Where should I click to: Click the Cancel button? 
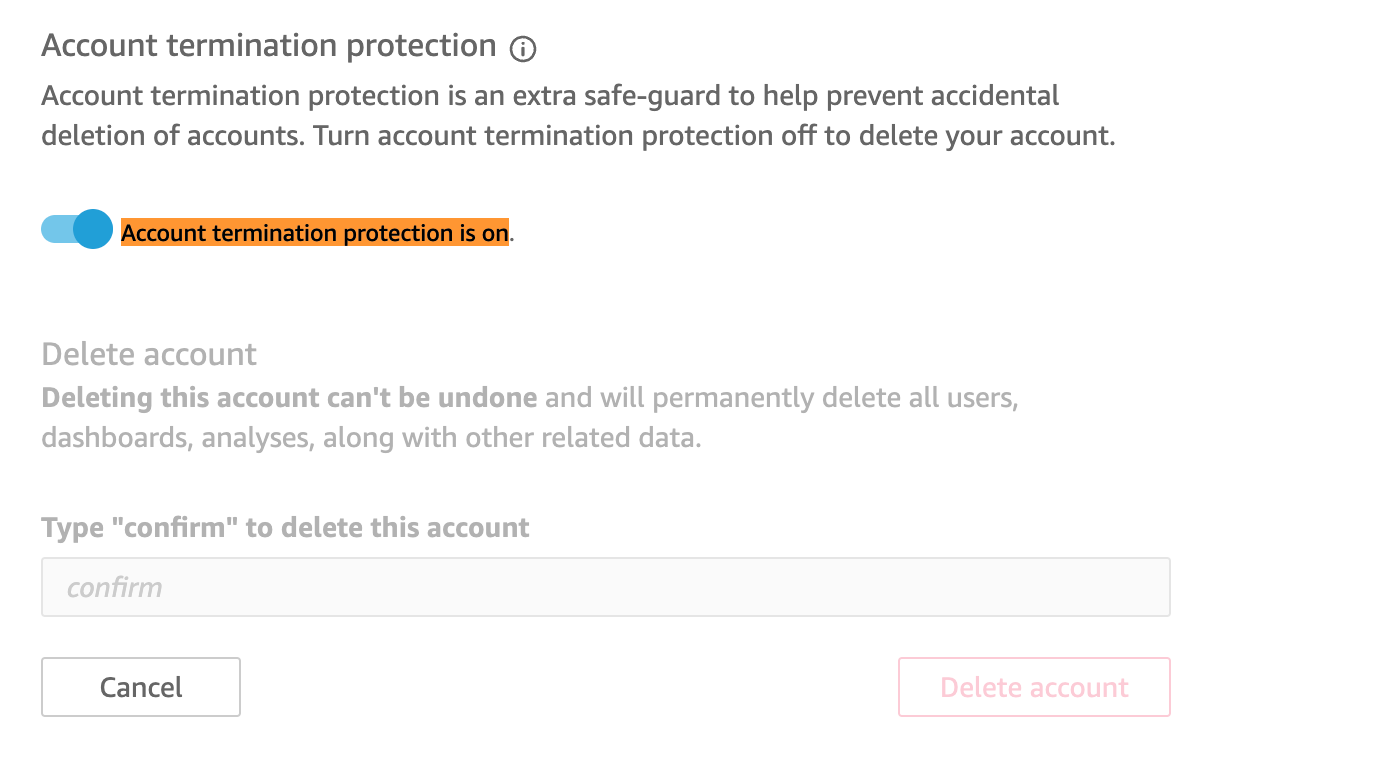point(141,687)
